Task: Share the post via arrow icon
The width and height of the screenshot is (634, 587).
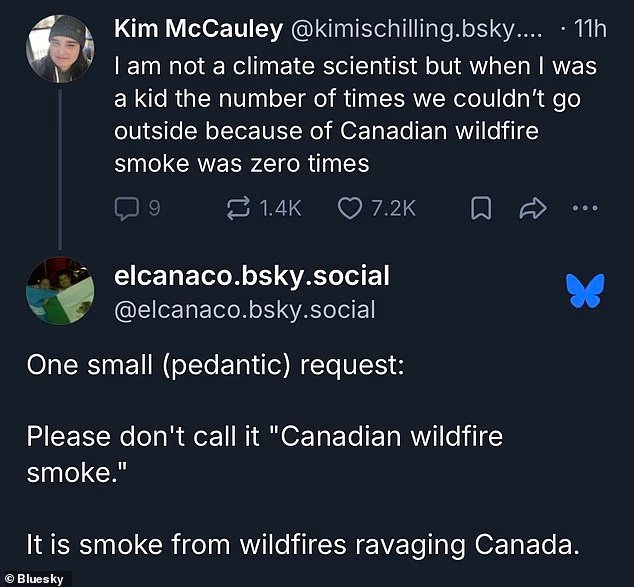Action: point(533,209)
